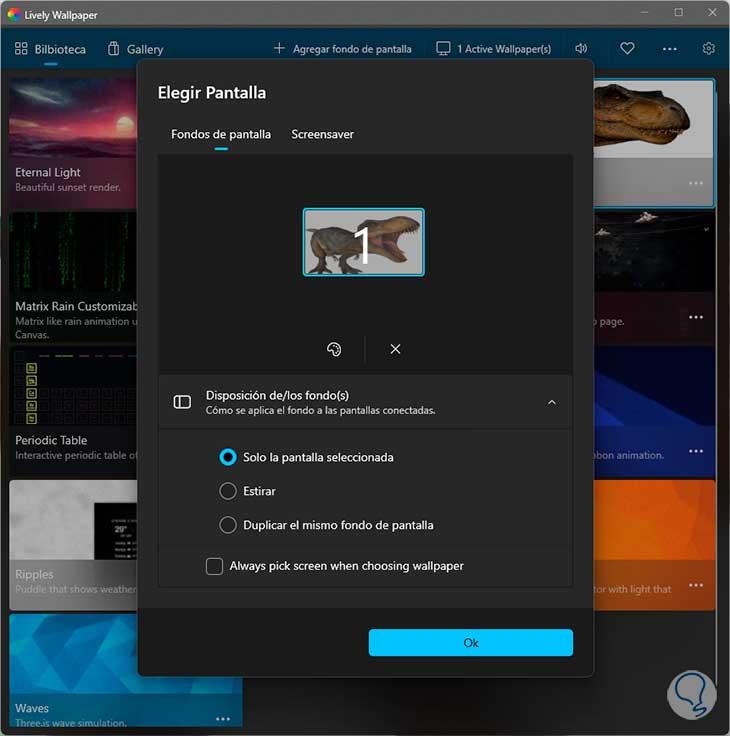Open the more options dots on Waves card
The height and width of the screenshot is (736, 730).
coord(223,719)
